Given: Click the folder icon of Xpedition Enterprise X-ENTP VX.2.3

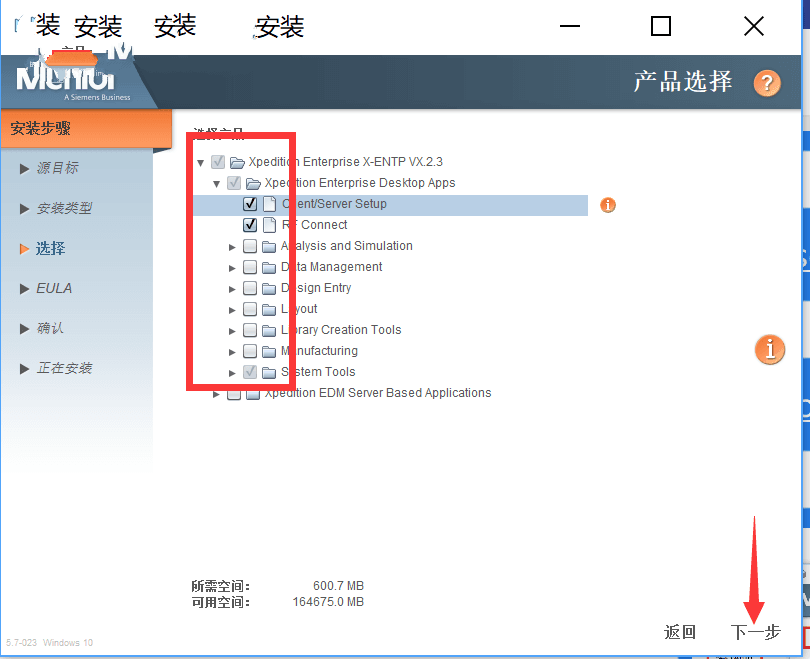Looking at the screenshot, I should pos(237,163).
